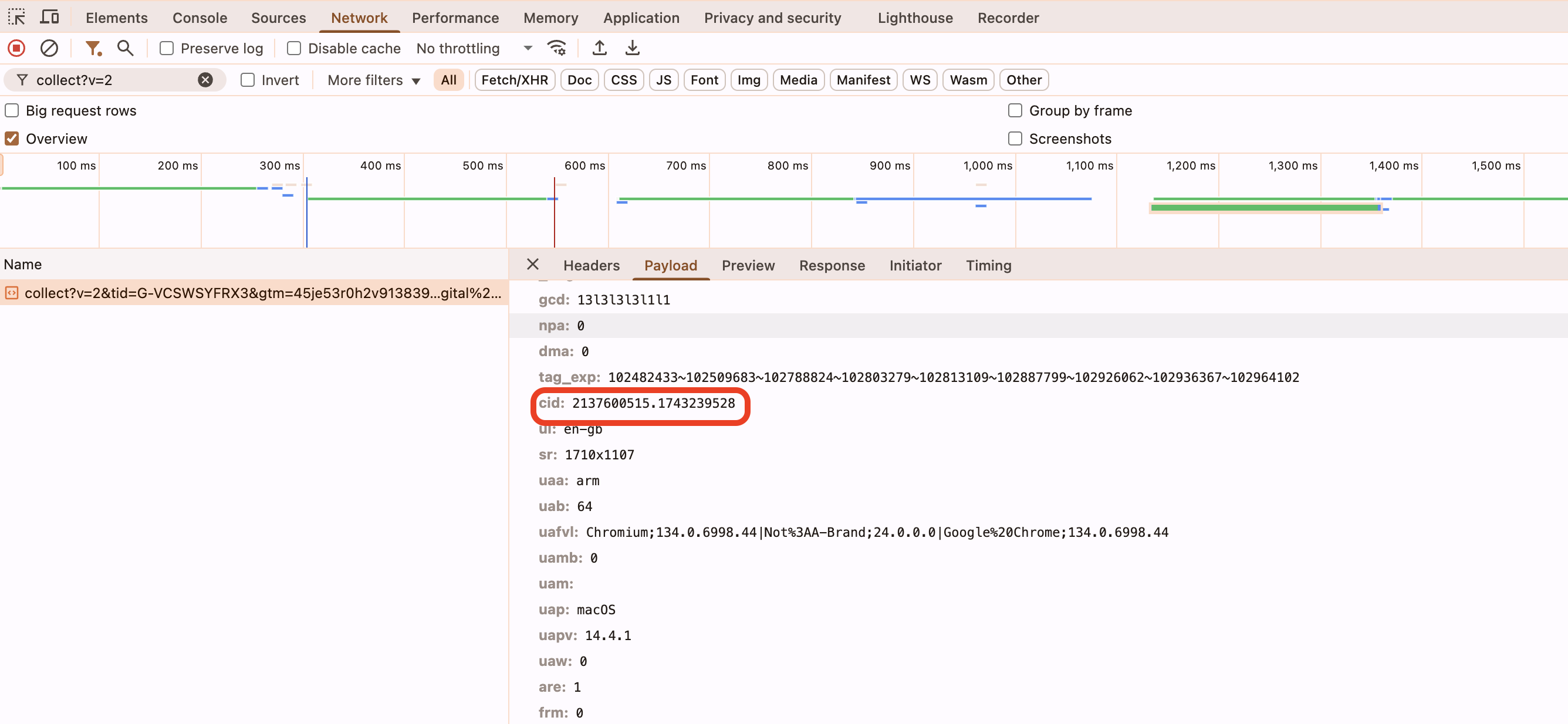Image resolution: width=1568 pixels, height=724 pixels.
Task: Select the collect?v=2 request row
Action: click(x=254, y=293)
